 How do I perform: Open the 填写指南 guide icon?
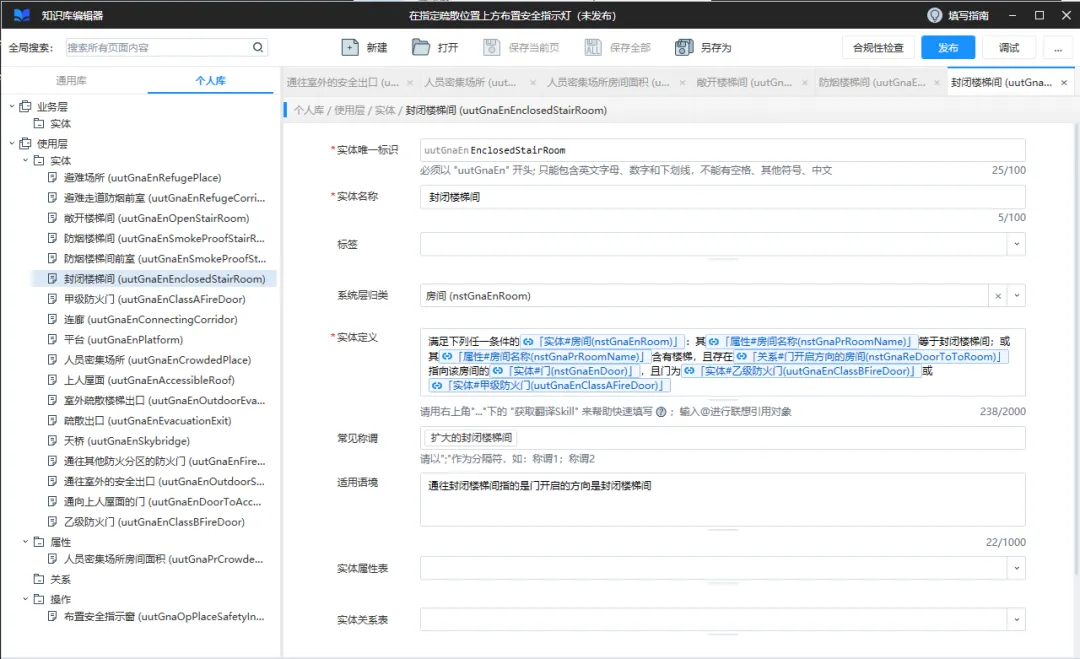pos(935,15)
